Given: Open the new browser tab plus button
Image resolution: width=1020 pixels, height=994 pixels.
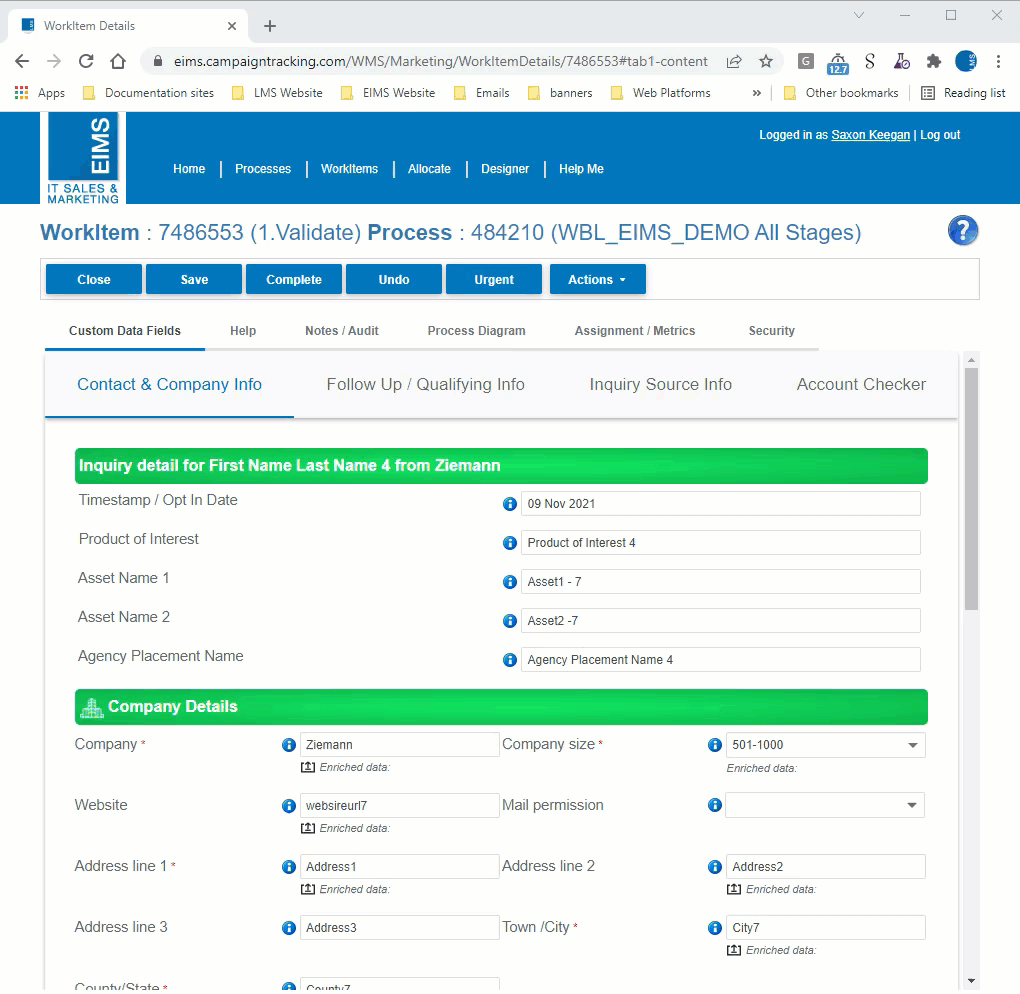Looking at the screenshot, I should pyautogui.click(x=270, y=26).
